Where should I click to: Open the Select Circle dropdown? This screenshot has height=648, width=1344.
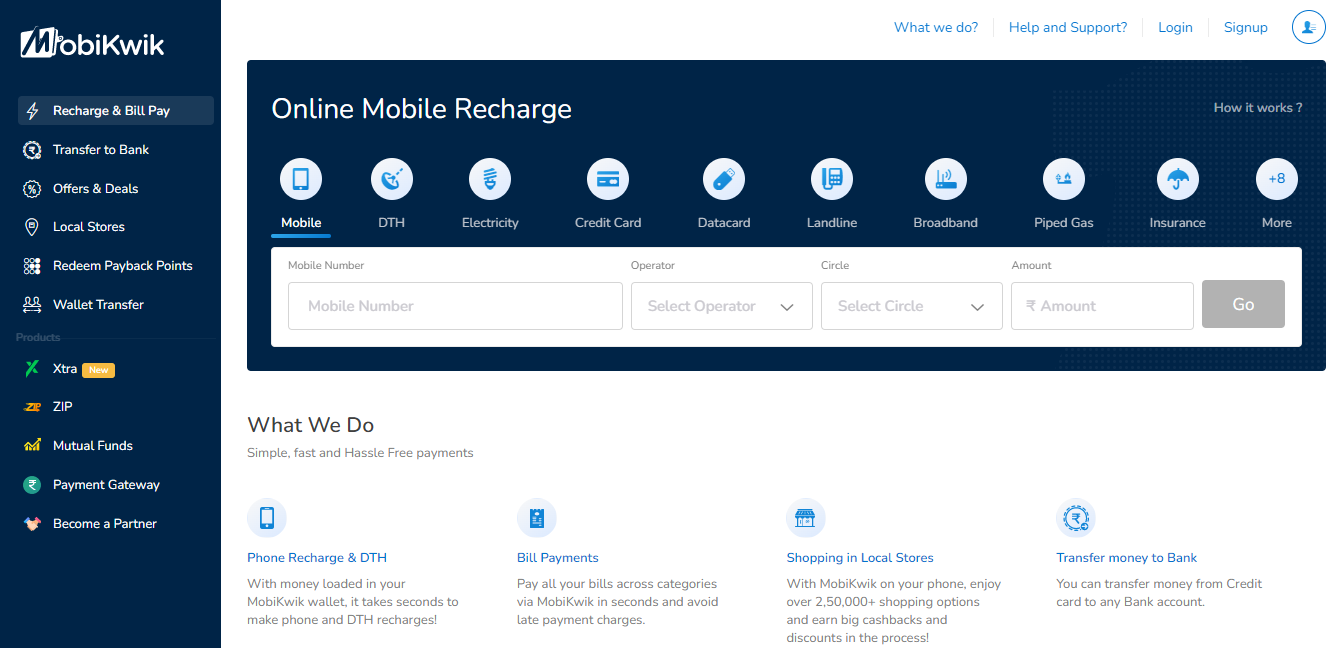click(x=912, y=306)
